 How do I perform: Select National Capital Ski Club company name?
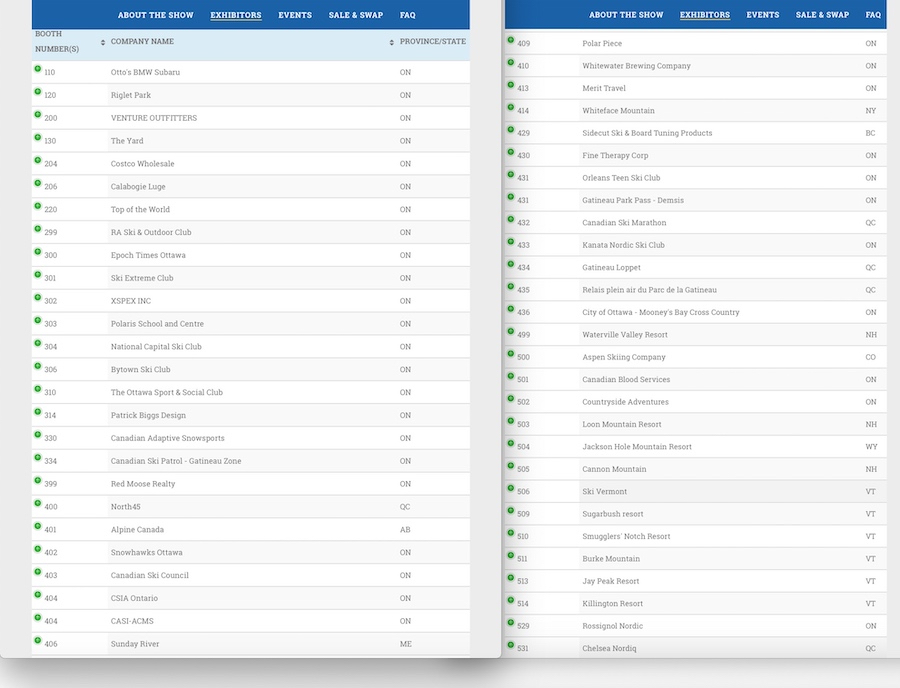coord(156,347)
